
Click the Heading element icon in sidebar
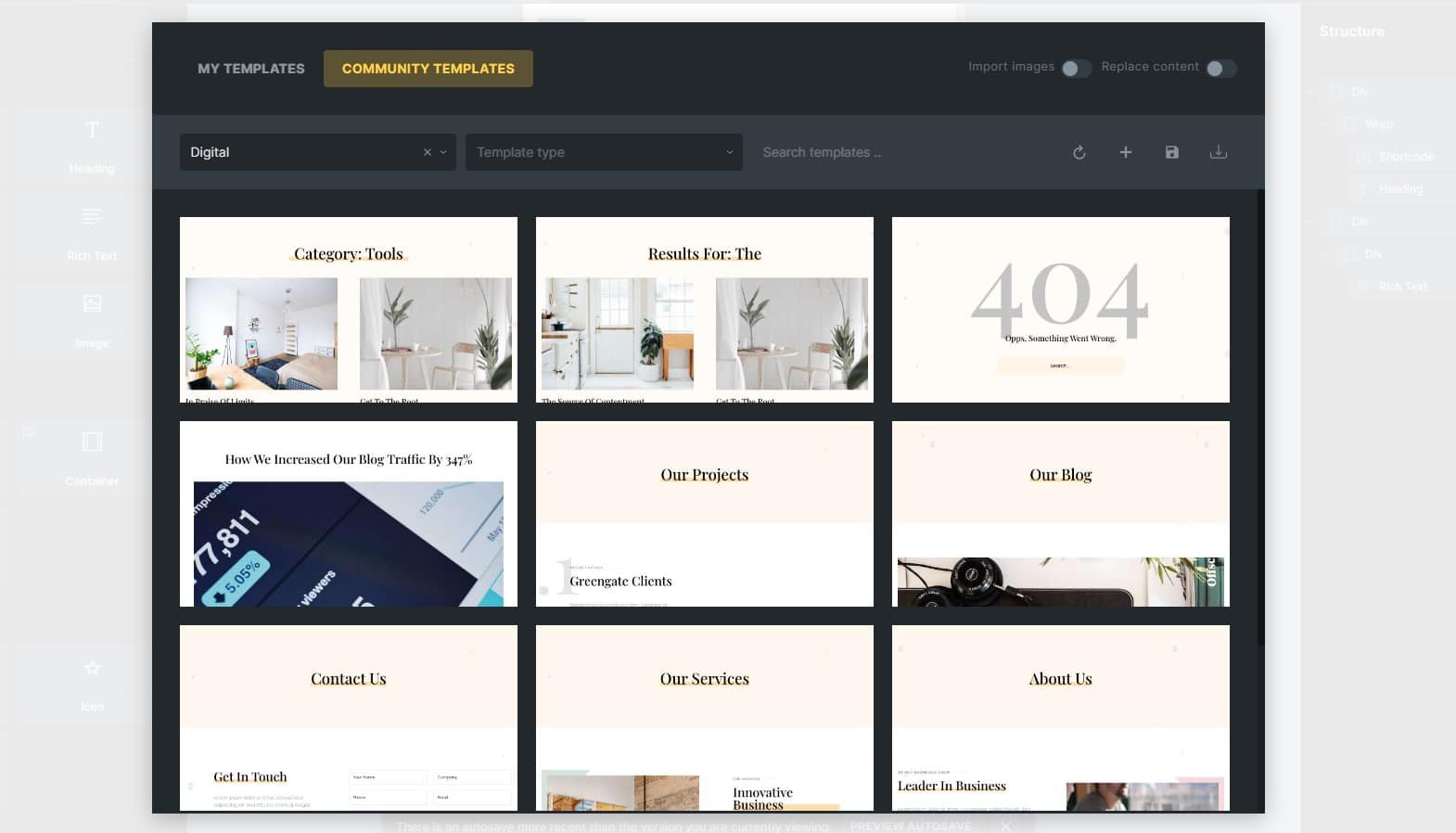(x=92, y=130)
